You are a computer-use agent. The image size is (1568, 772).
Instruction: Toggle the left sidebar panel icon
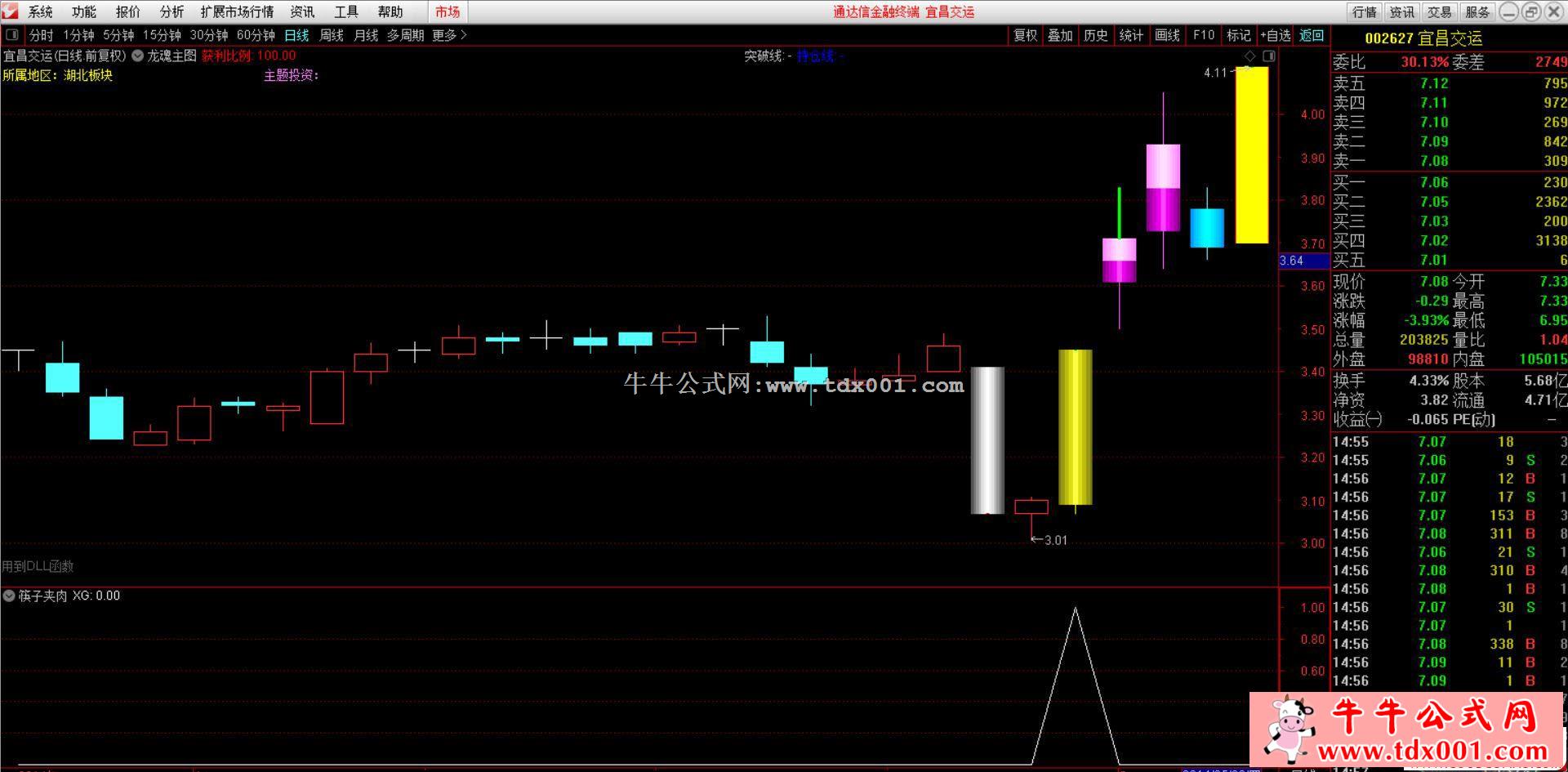[12, 35]
